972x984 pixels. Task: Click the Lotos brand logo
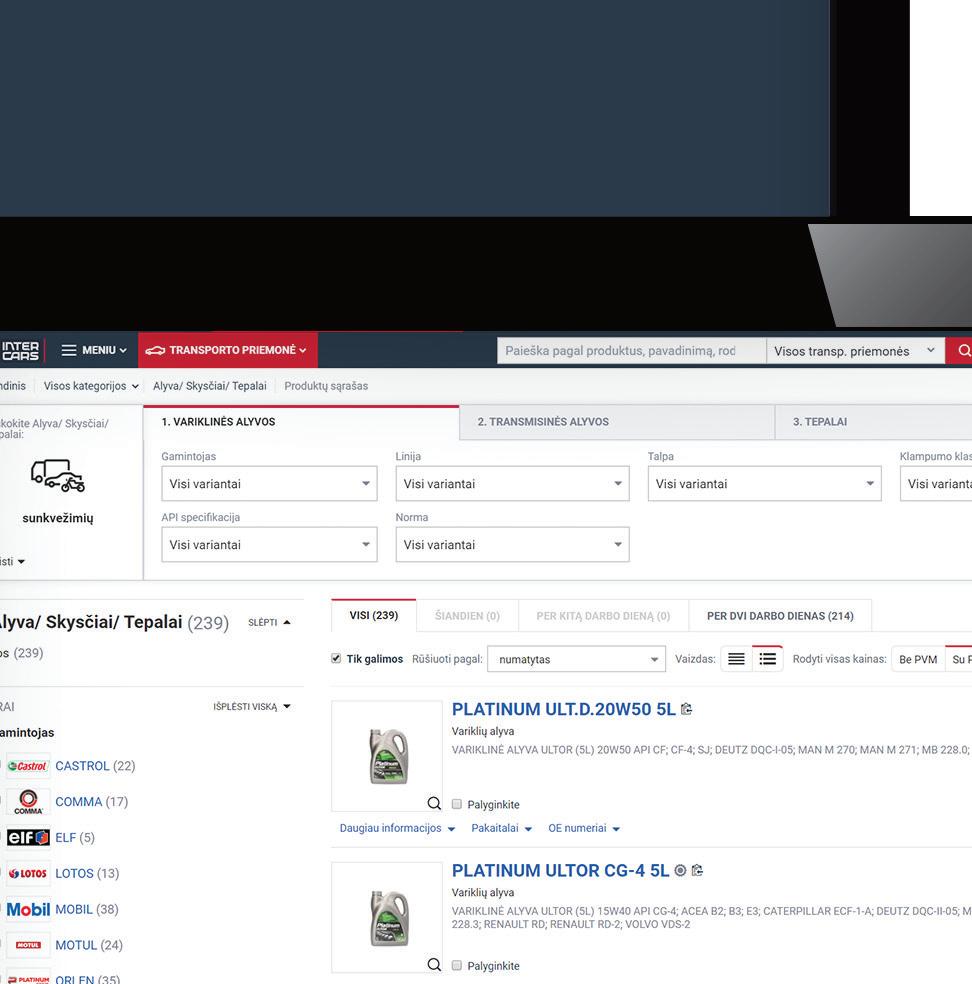pyautogui.click(x=28, y=874)
